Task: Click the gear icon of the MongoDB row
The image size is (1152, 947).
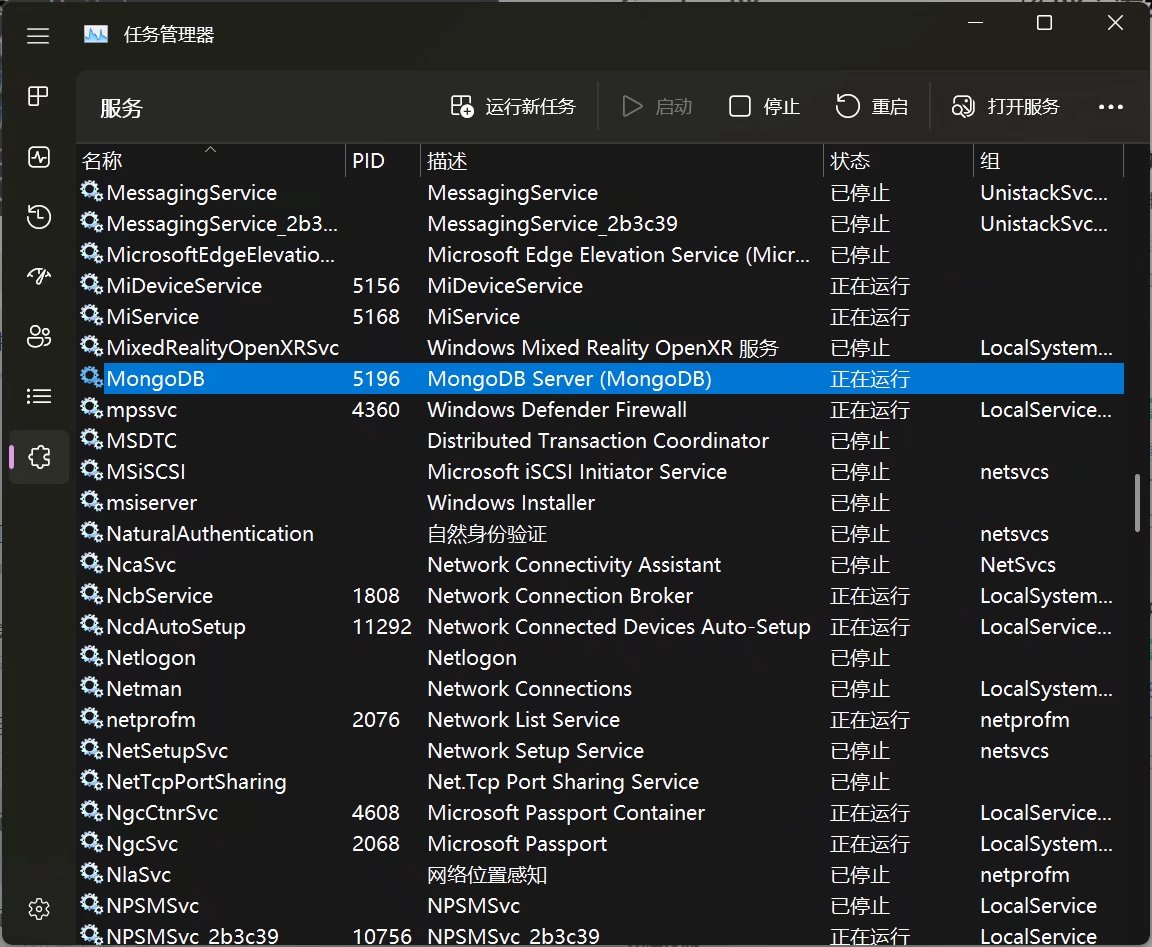Action: coord(91,378)
